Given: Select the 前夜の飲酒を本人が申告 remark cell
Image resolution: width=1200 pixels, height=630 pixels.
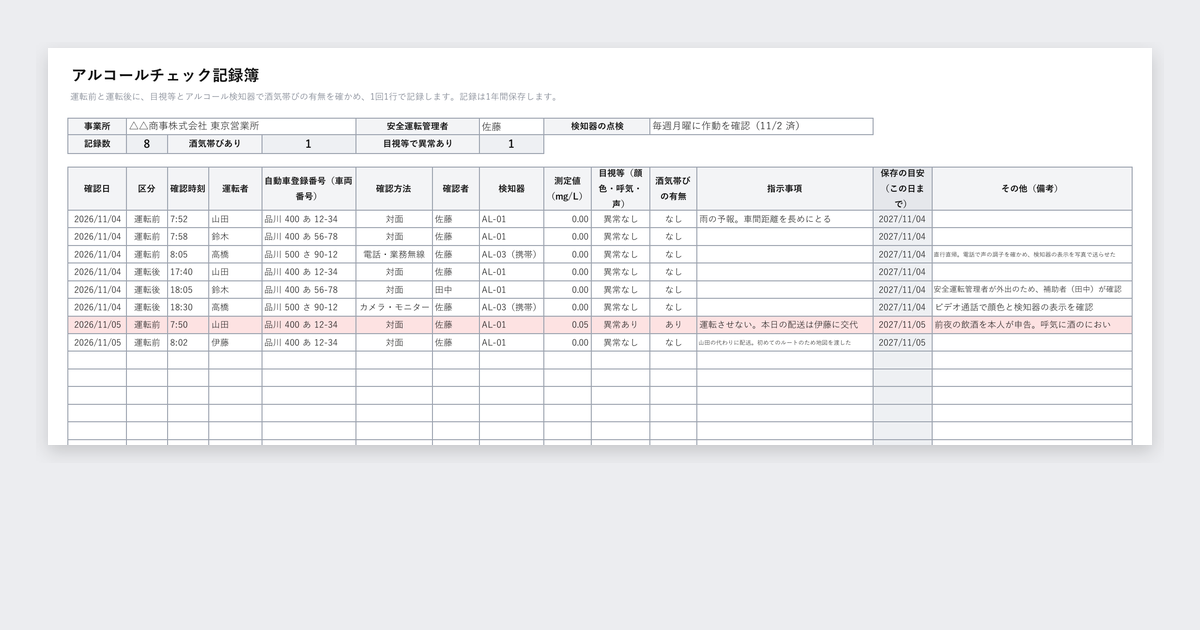Looking at the screenshot, I should point(1031,325).
